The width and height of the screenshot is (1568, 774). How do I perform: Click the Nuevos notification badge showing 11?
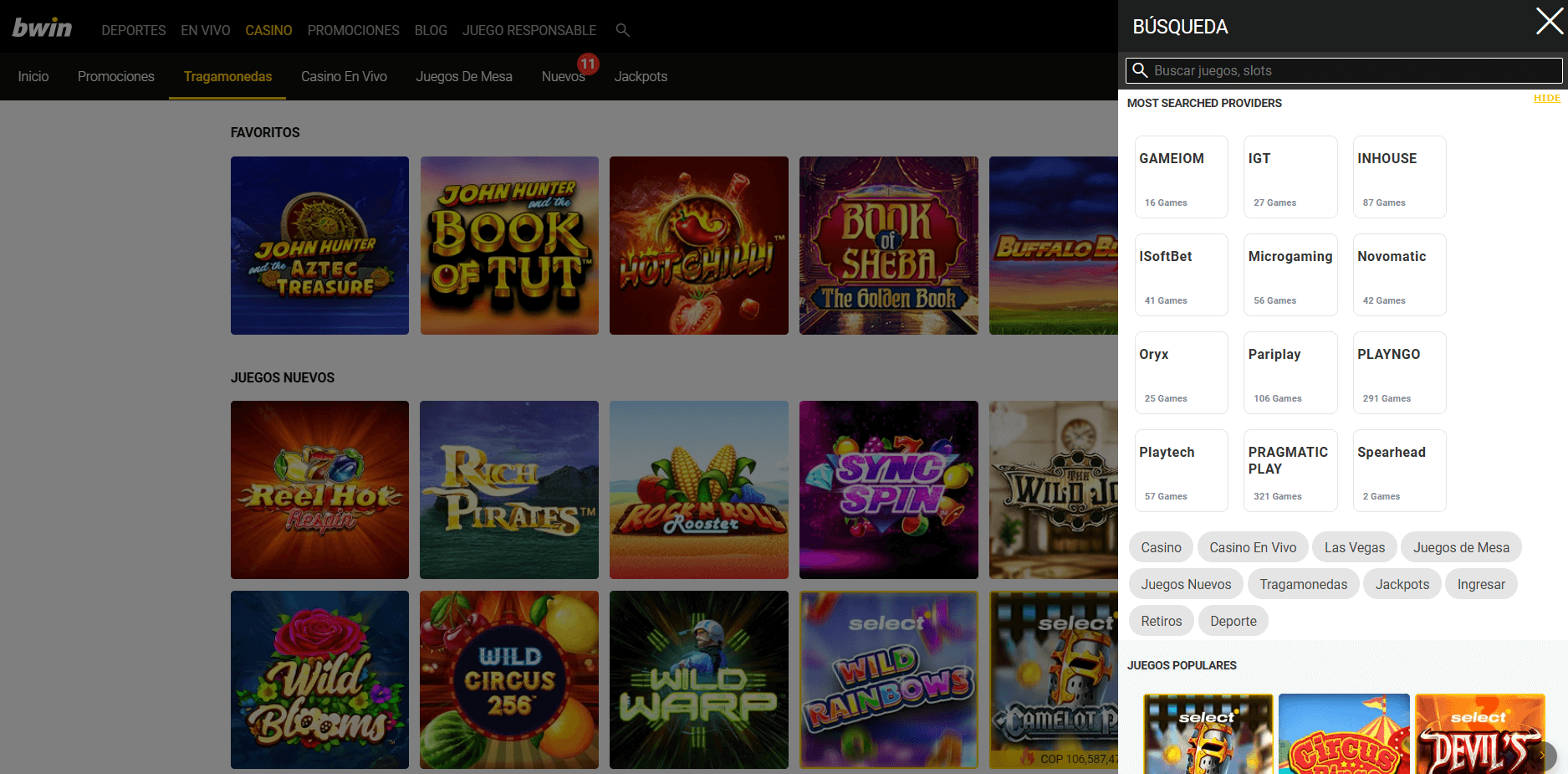click(588, 64)
